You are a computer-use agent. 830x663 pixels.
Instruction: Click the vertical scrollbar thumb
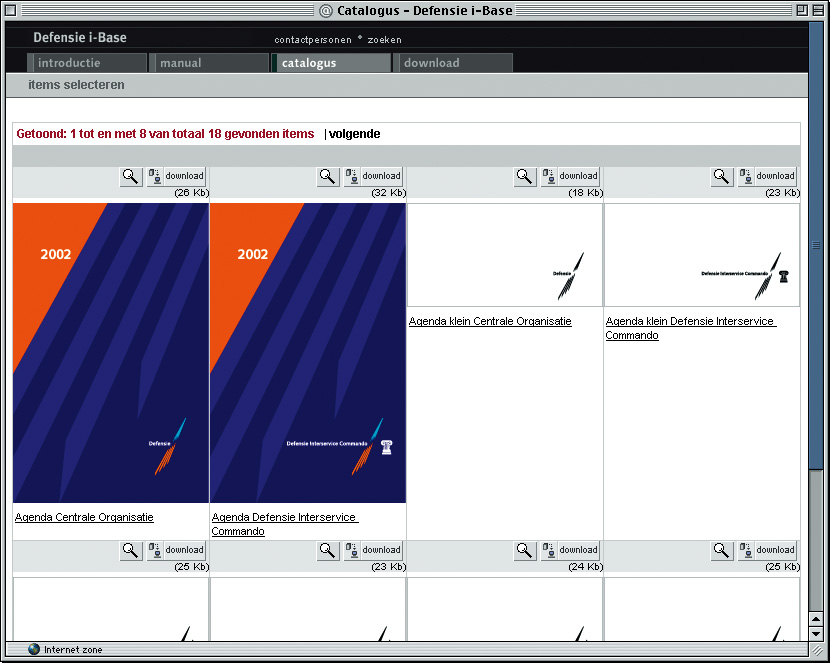(816, 246)
